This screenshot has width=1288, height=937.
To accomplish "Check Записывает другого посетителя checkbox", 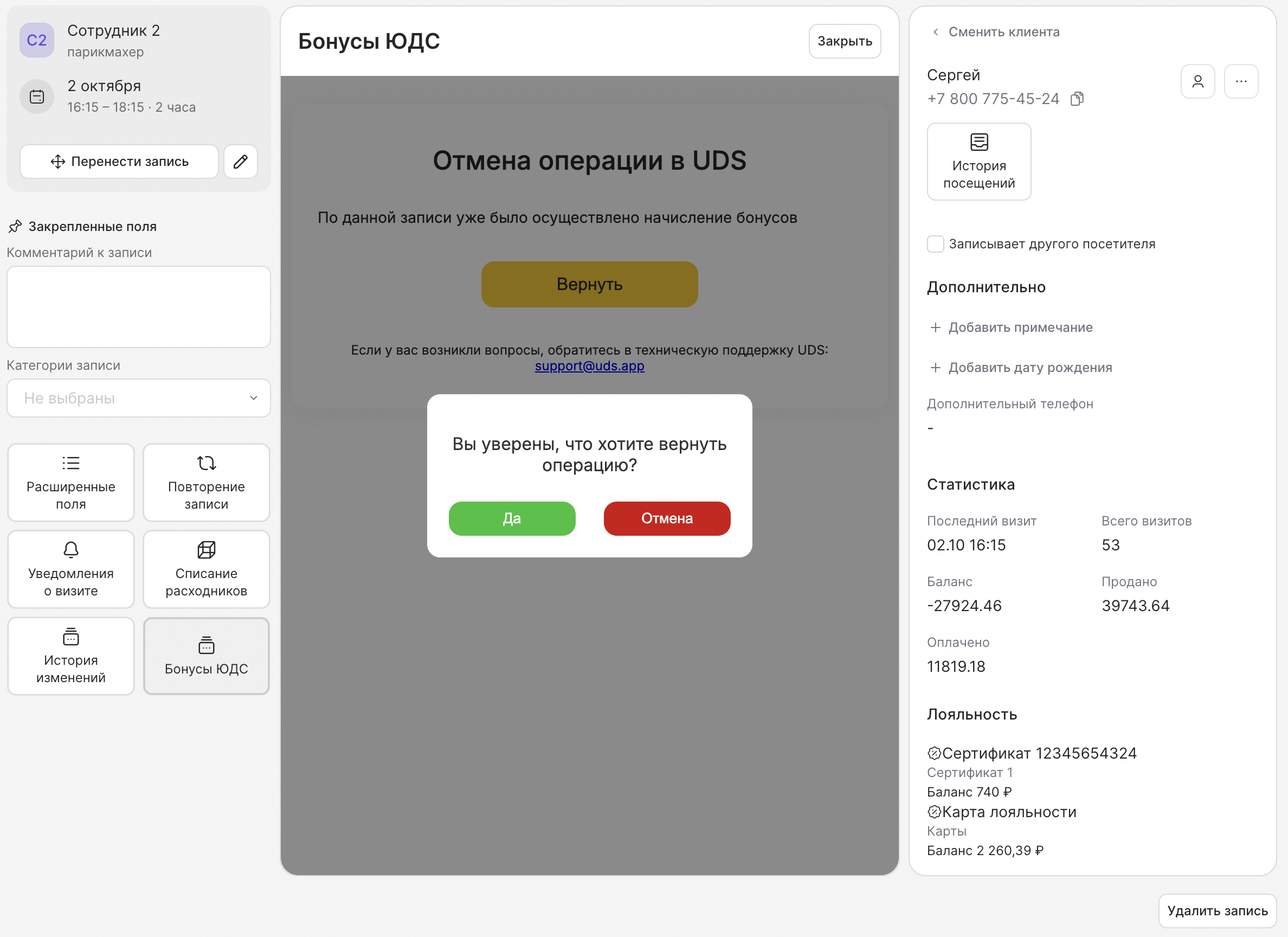I will coord(935,244).
